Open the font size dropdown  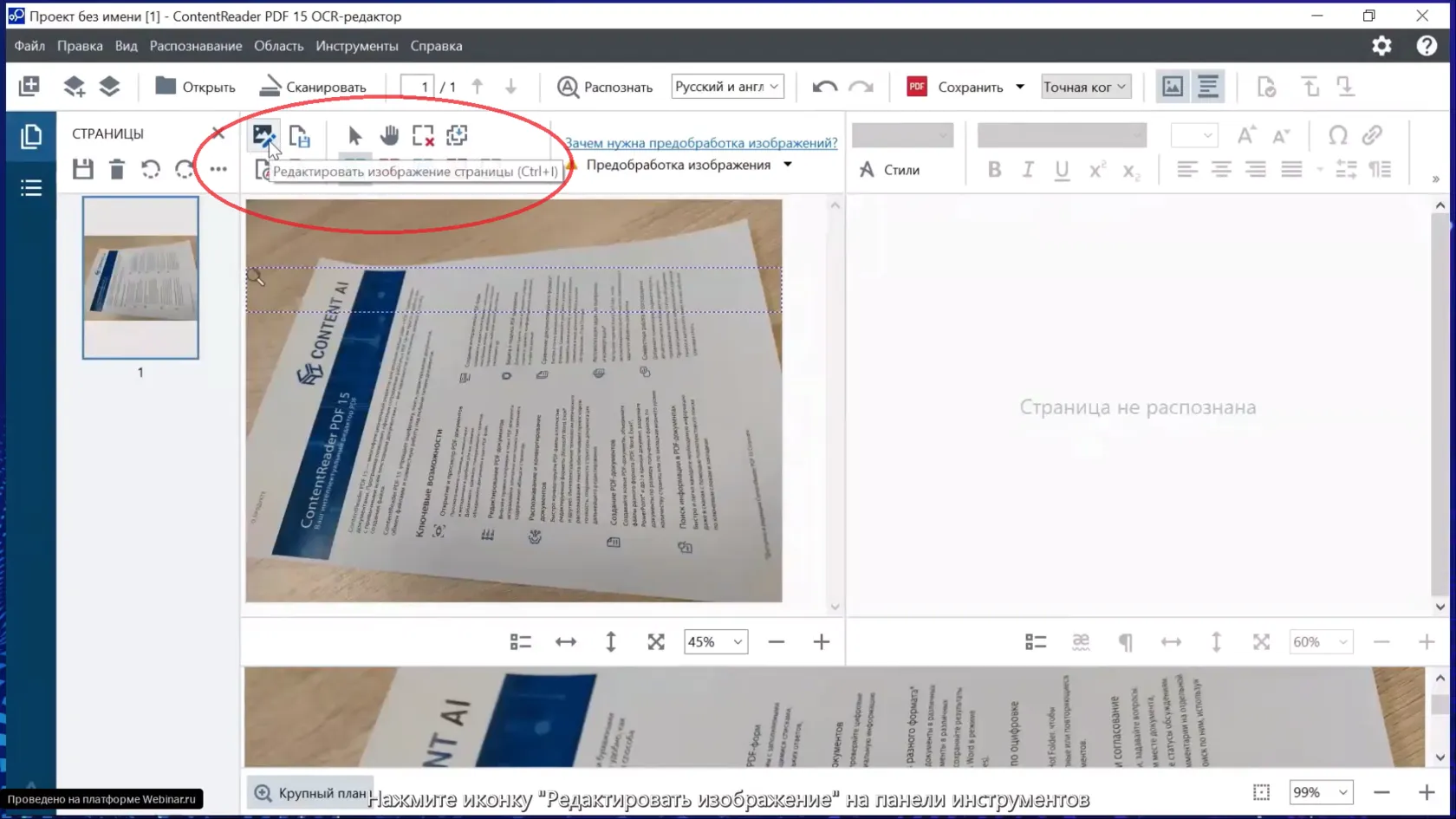click(x=1193, y=135)
